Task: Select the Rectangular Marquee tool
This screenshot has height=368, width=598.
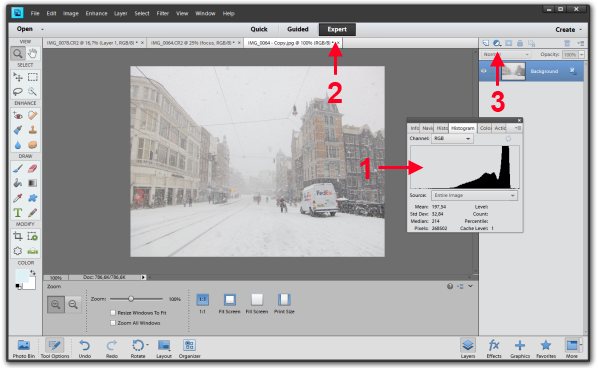Action: (x=33, y=77)
